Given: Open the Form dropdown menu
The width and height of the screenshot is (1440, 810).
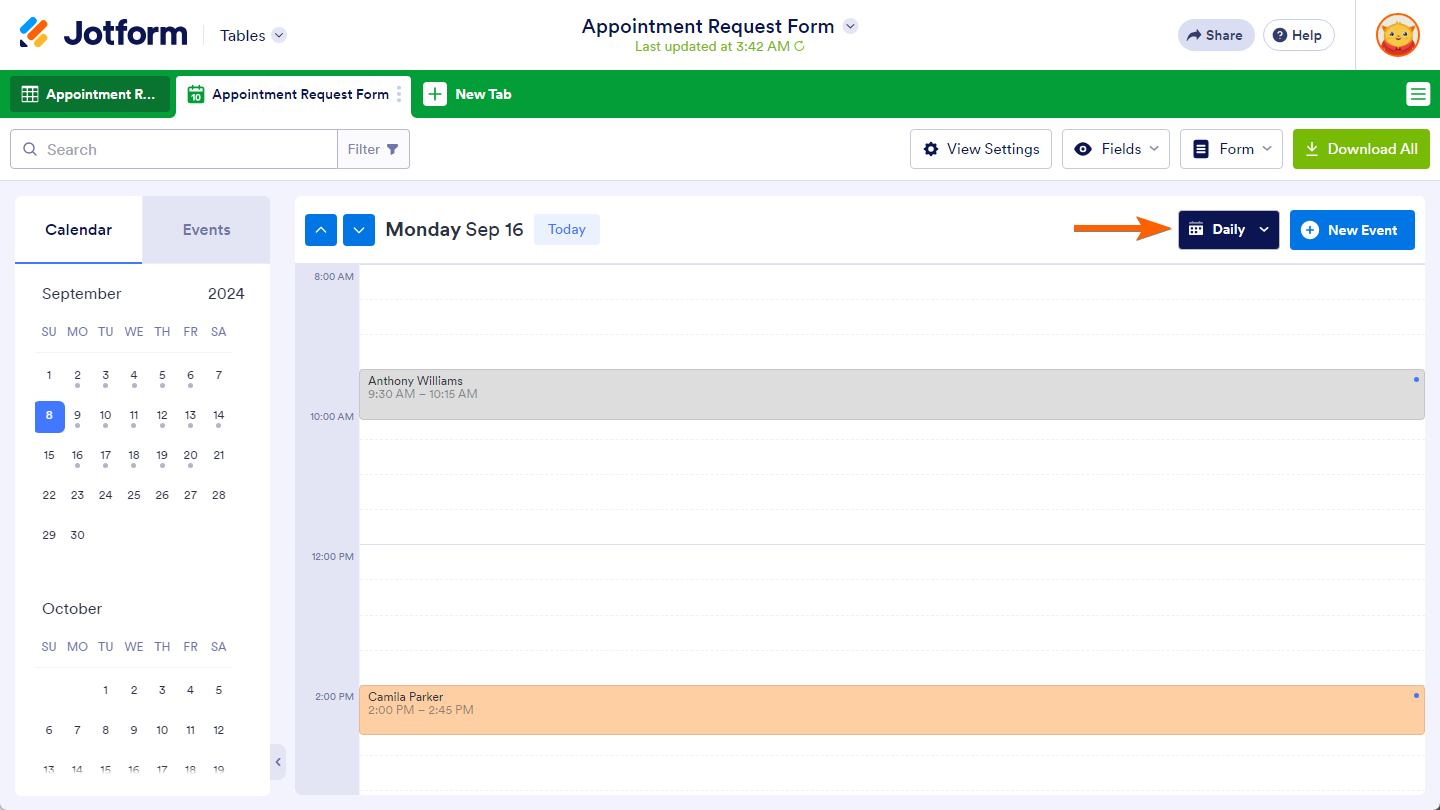Looking at the screenshot, I should 1230,149.
